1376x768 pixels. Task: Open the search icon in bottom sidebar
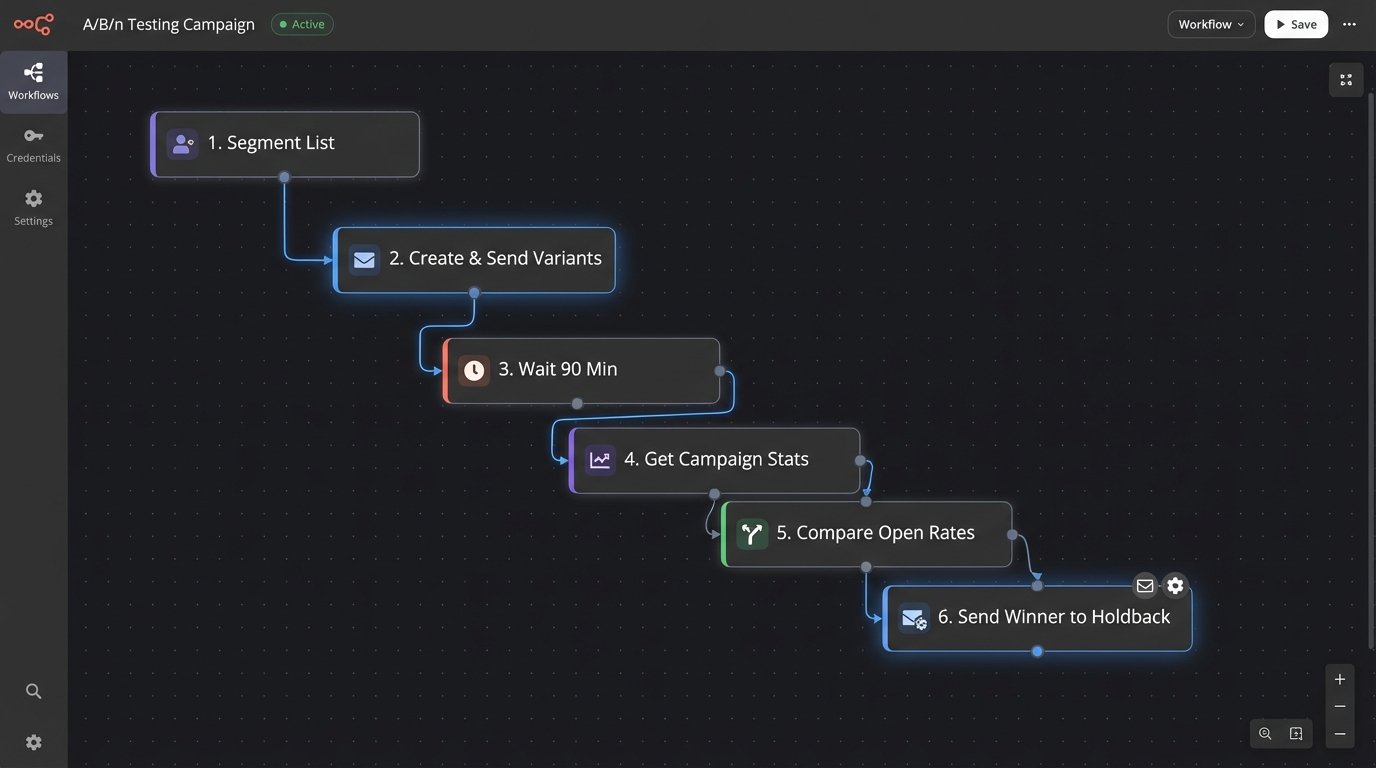click(x=33, y=690)
